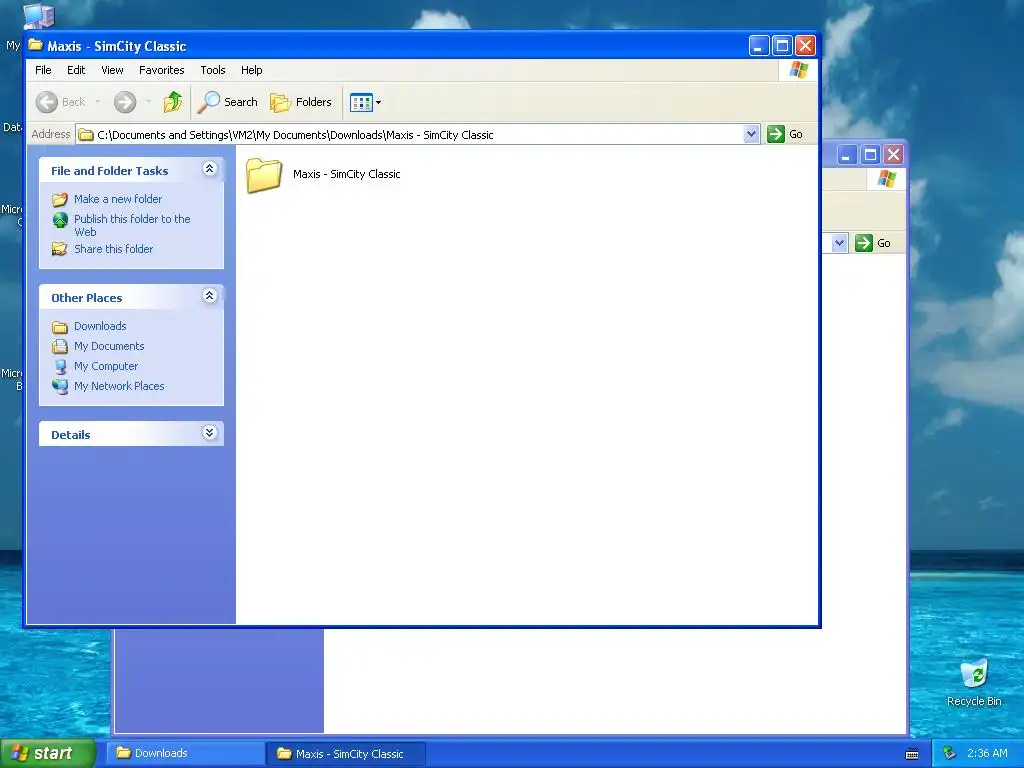Maximize the Maxis - SimCity Classic window
The width and height of the screenshot is (1024, 768).
[782, 46]
